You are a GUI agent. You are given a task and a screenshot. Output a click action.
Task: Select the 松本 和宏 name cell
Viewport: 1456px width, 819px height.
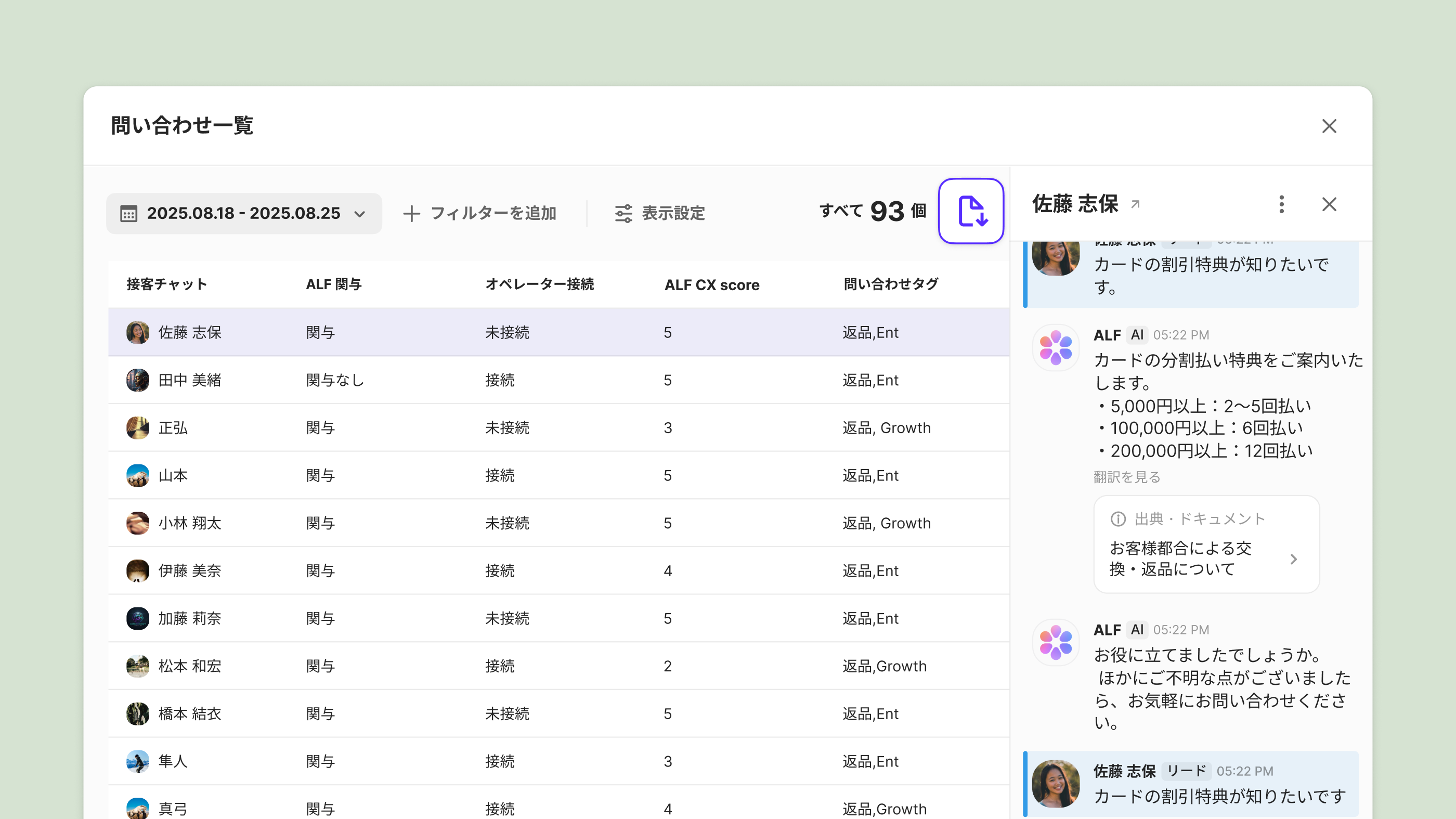pos(190,666)
